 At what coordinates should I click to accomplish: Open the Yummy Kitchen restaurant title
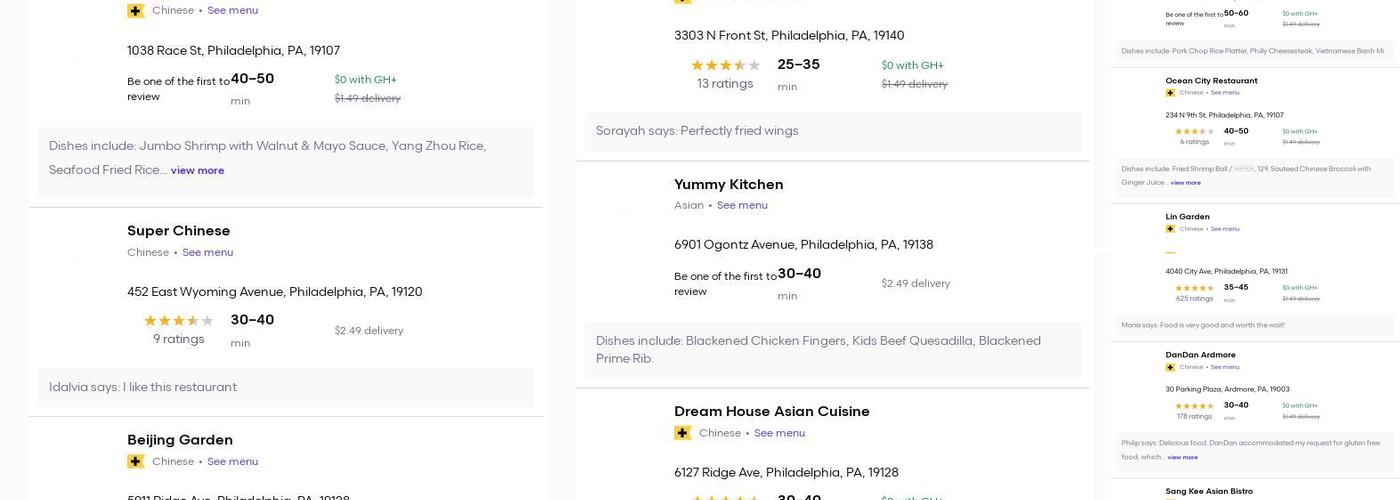(728, 184)
